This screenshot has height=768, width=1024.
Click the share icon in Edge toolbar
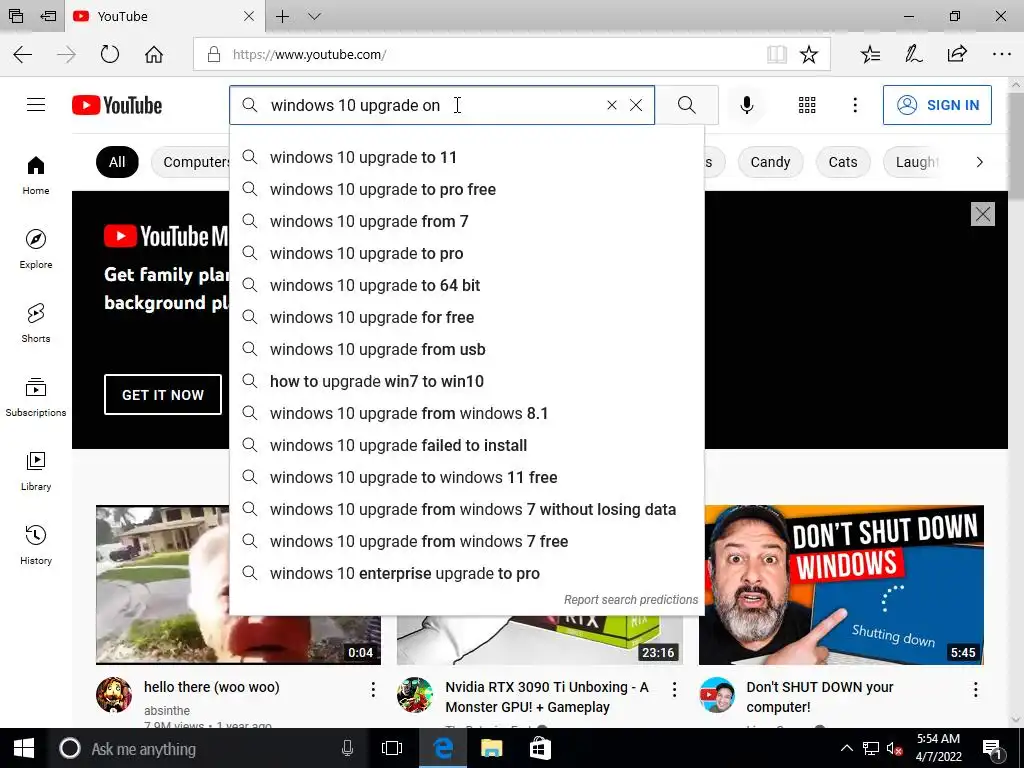point(957,54)
